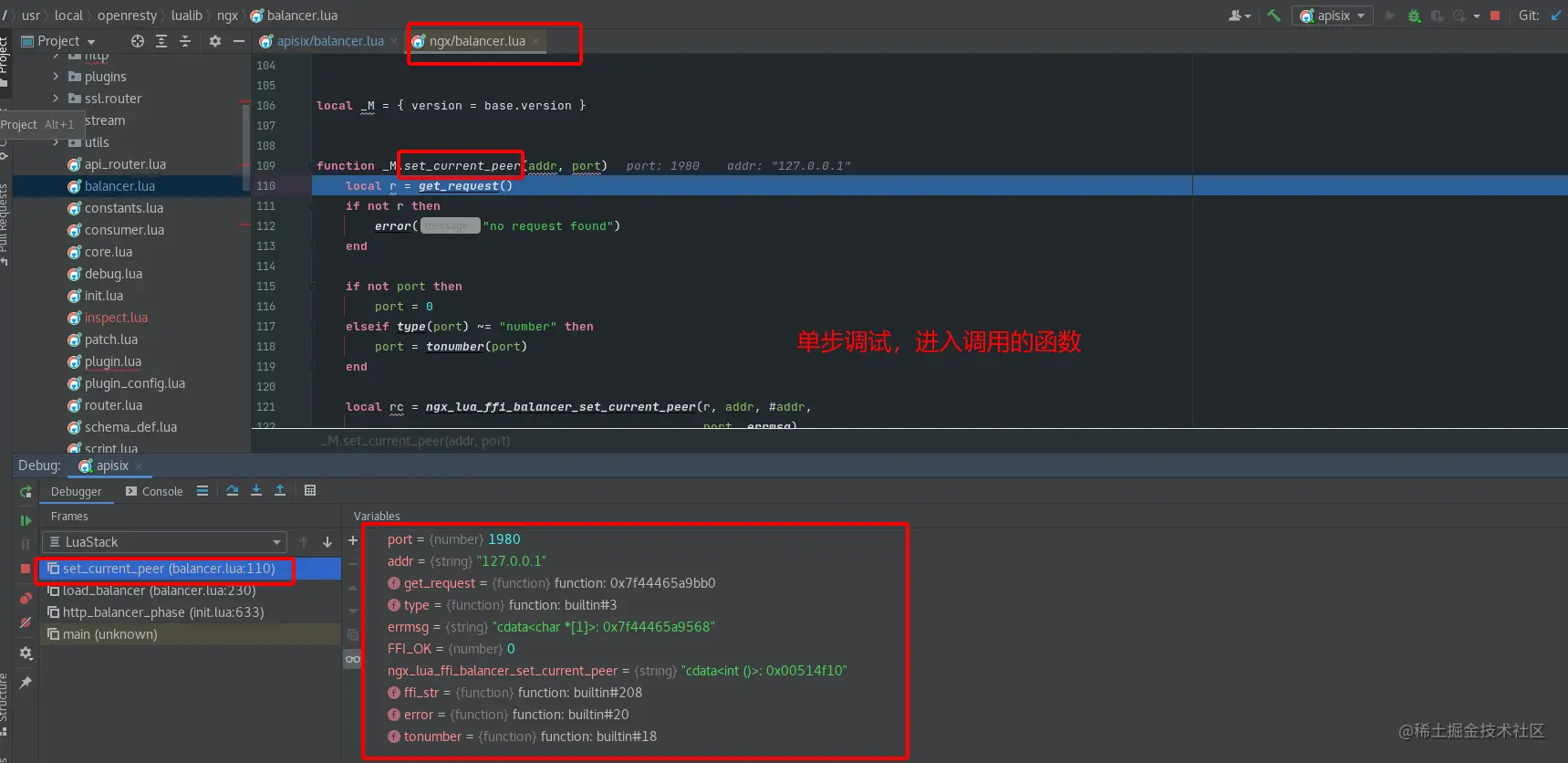1568x763 pixels.
Task: Stop apisix with the red toolbar square
Action: 1495,16
